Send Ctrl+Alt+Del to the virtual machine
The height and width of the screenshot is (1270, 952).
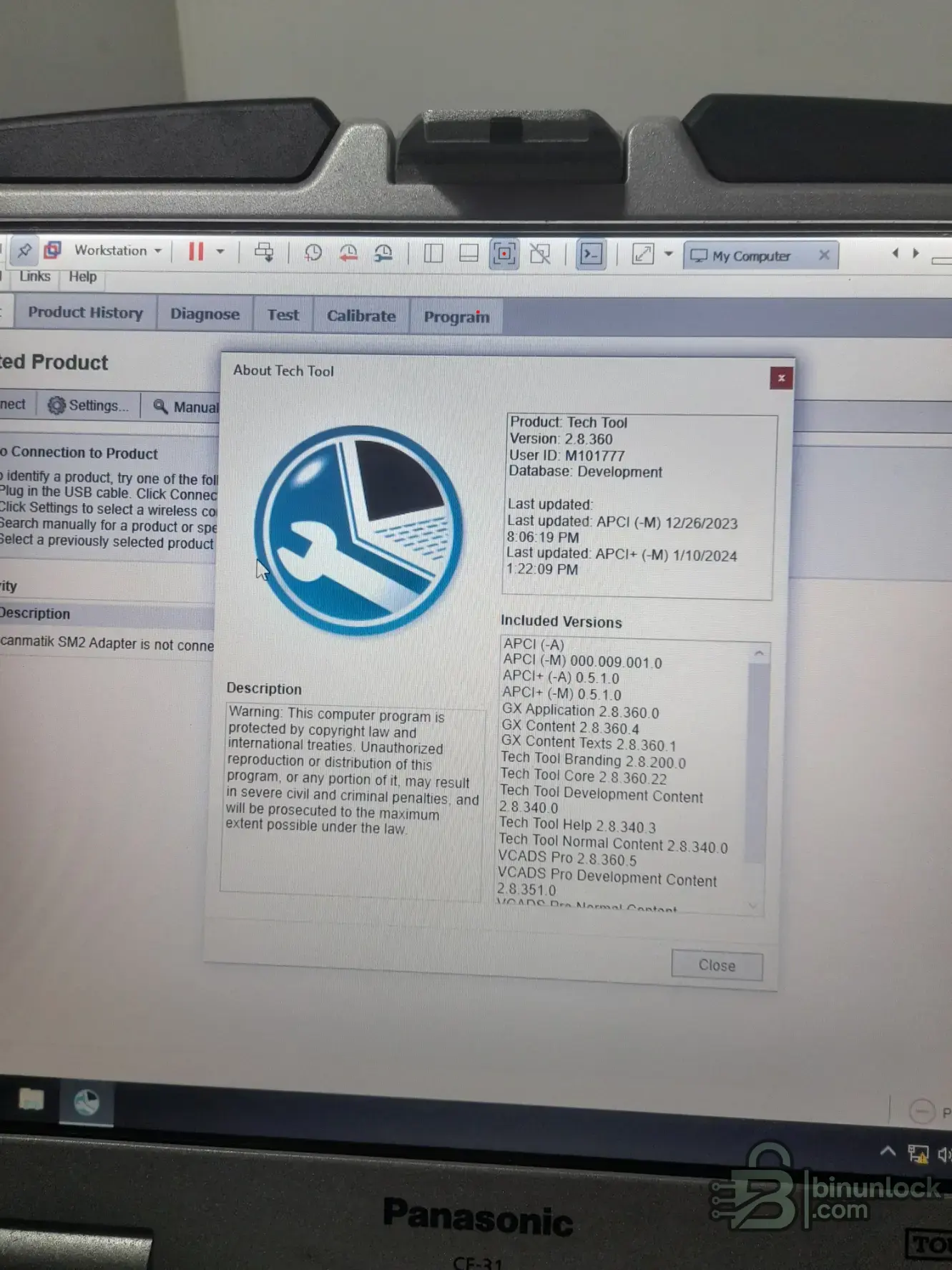click(x=264, y=252)
